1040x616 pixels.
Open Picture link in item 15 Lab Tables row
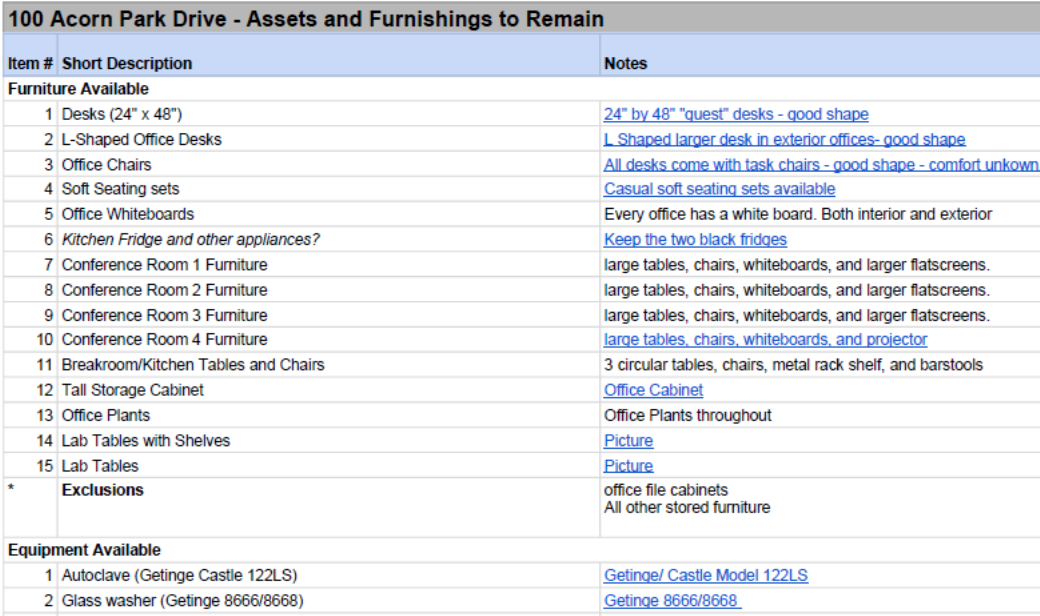coord(628,466)
